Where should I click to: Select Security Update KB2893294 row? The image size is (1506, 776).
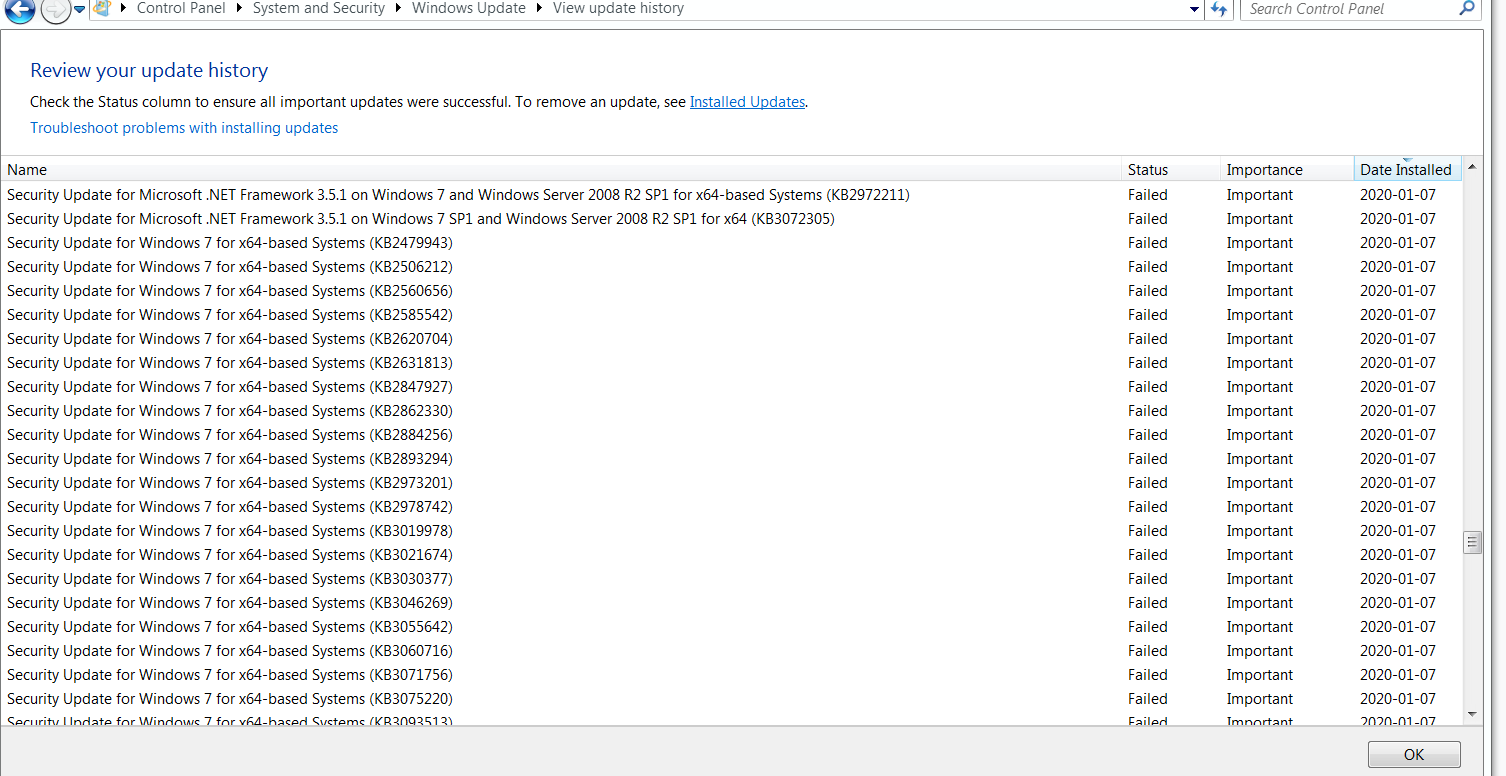point(731,459)
